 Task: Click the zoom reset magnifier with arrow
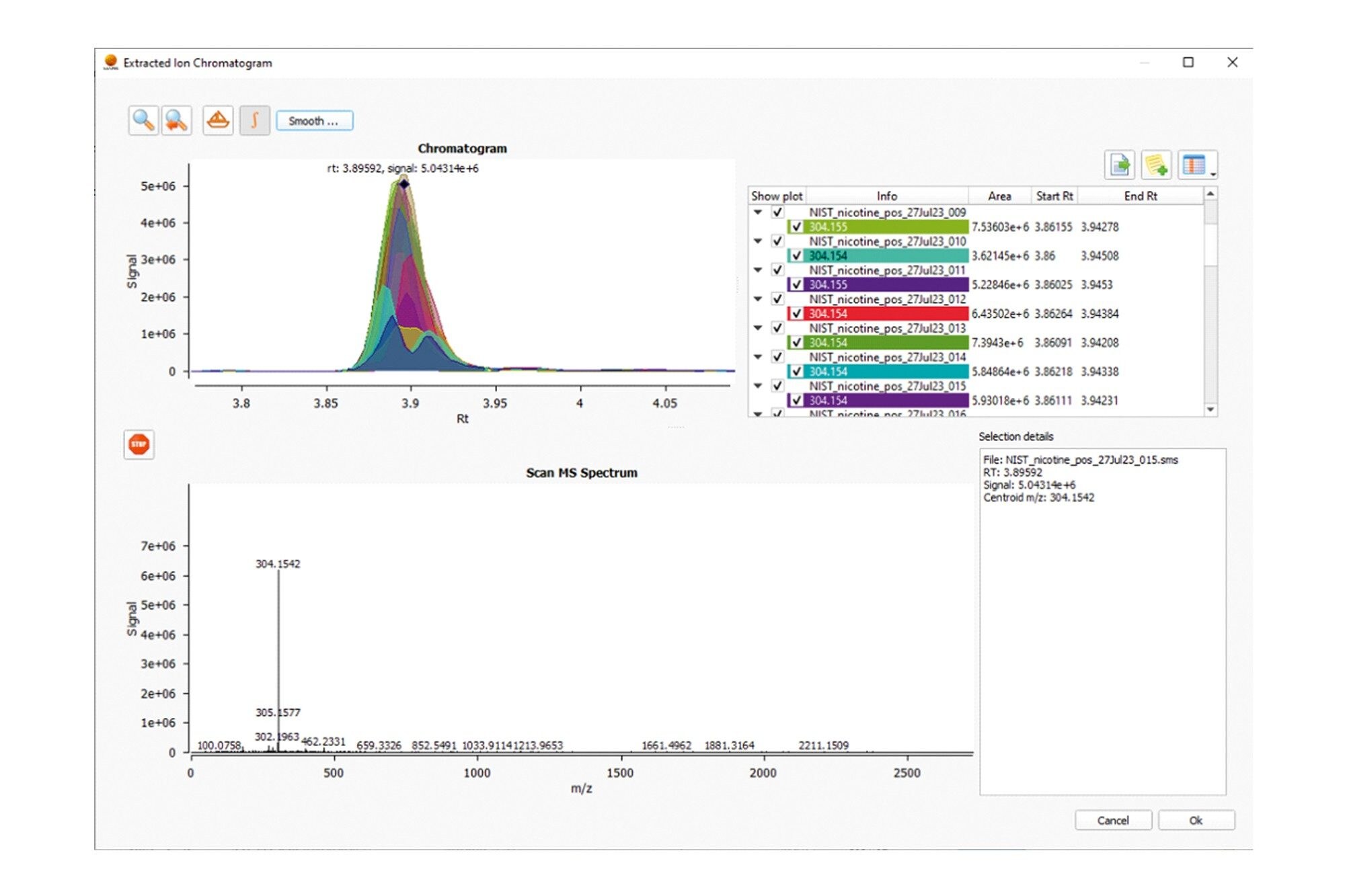176,121
